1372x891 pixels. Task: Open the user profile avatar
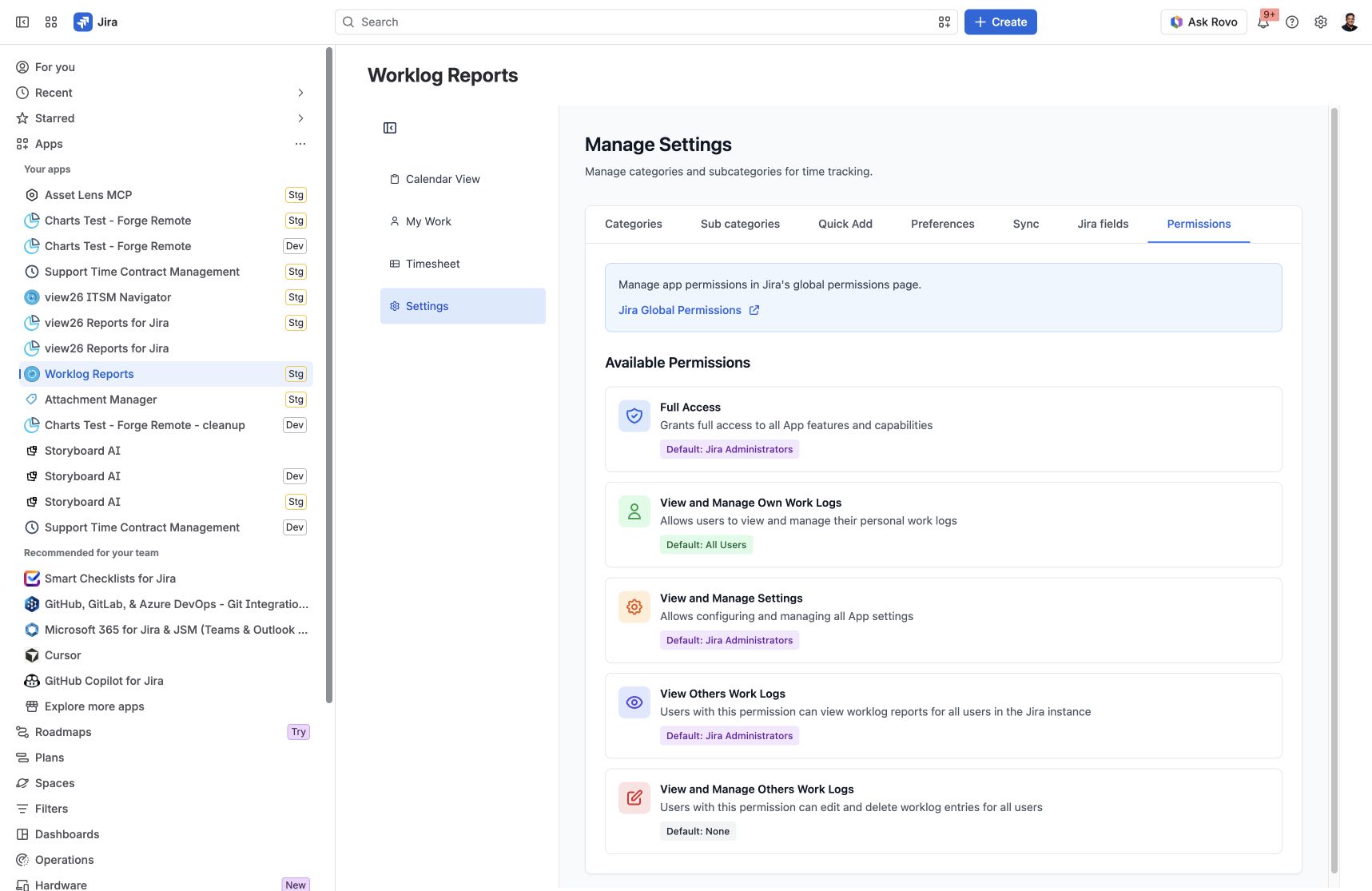[x=1350, y=22]
